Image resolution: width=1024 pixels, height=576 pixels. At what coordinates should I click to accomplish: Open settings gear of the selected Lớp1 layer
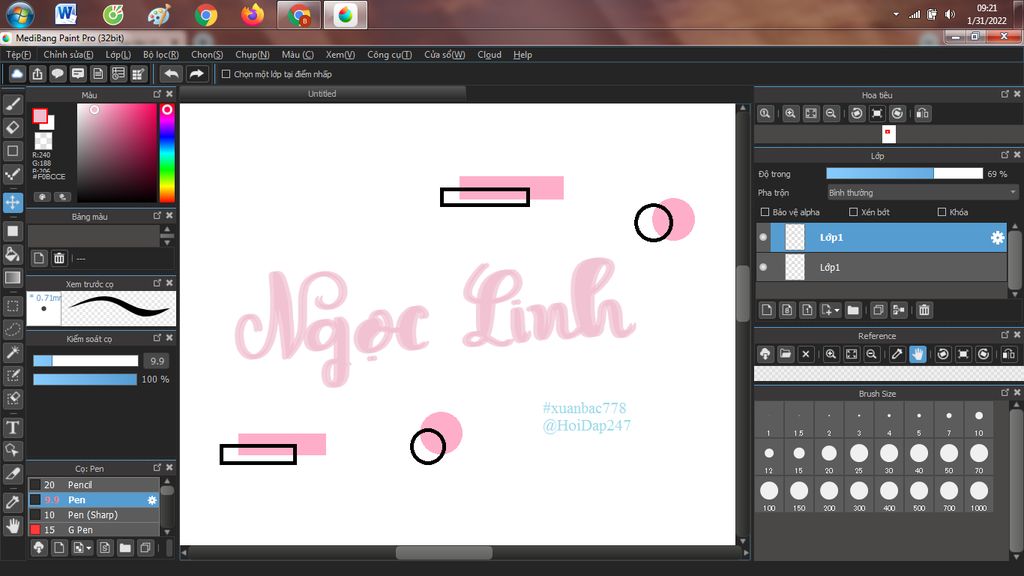click(x=996, y=237)
